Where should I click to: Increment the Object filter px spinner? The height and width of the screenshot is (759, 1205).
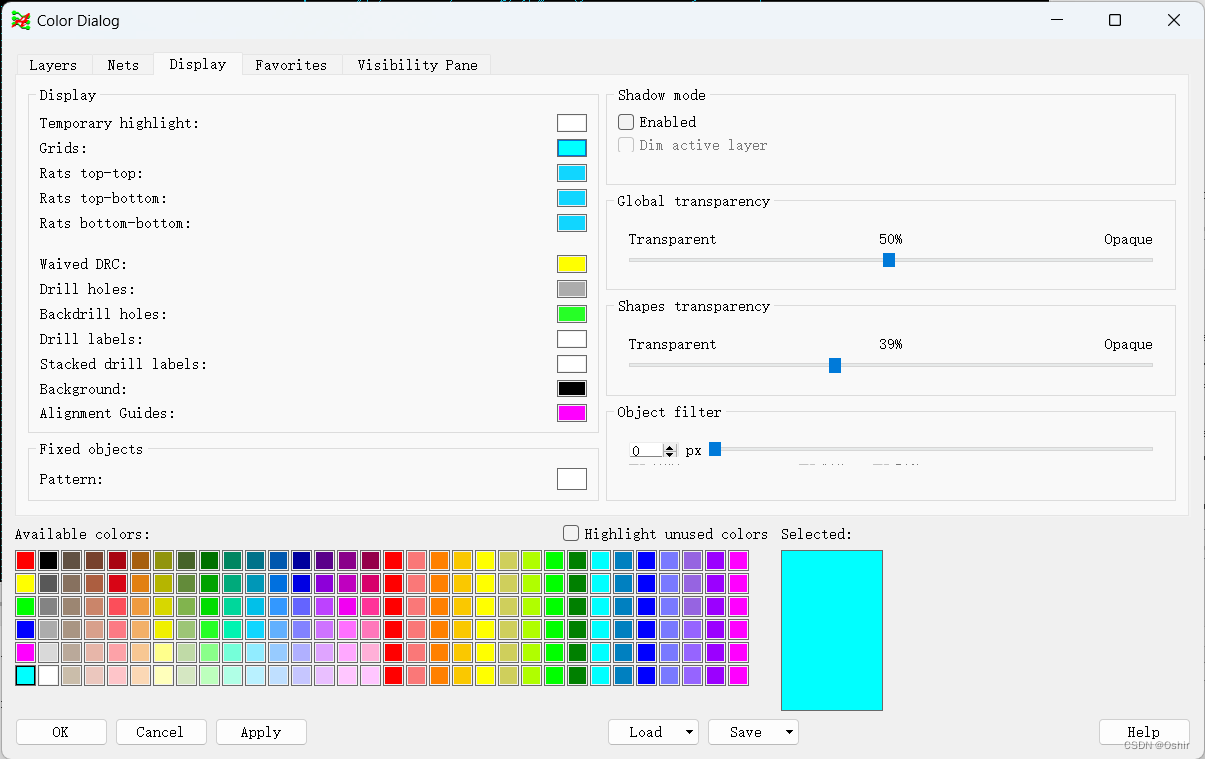pos(670,447)
